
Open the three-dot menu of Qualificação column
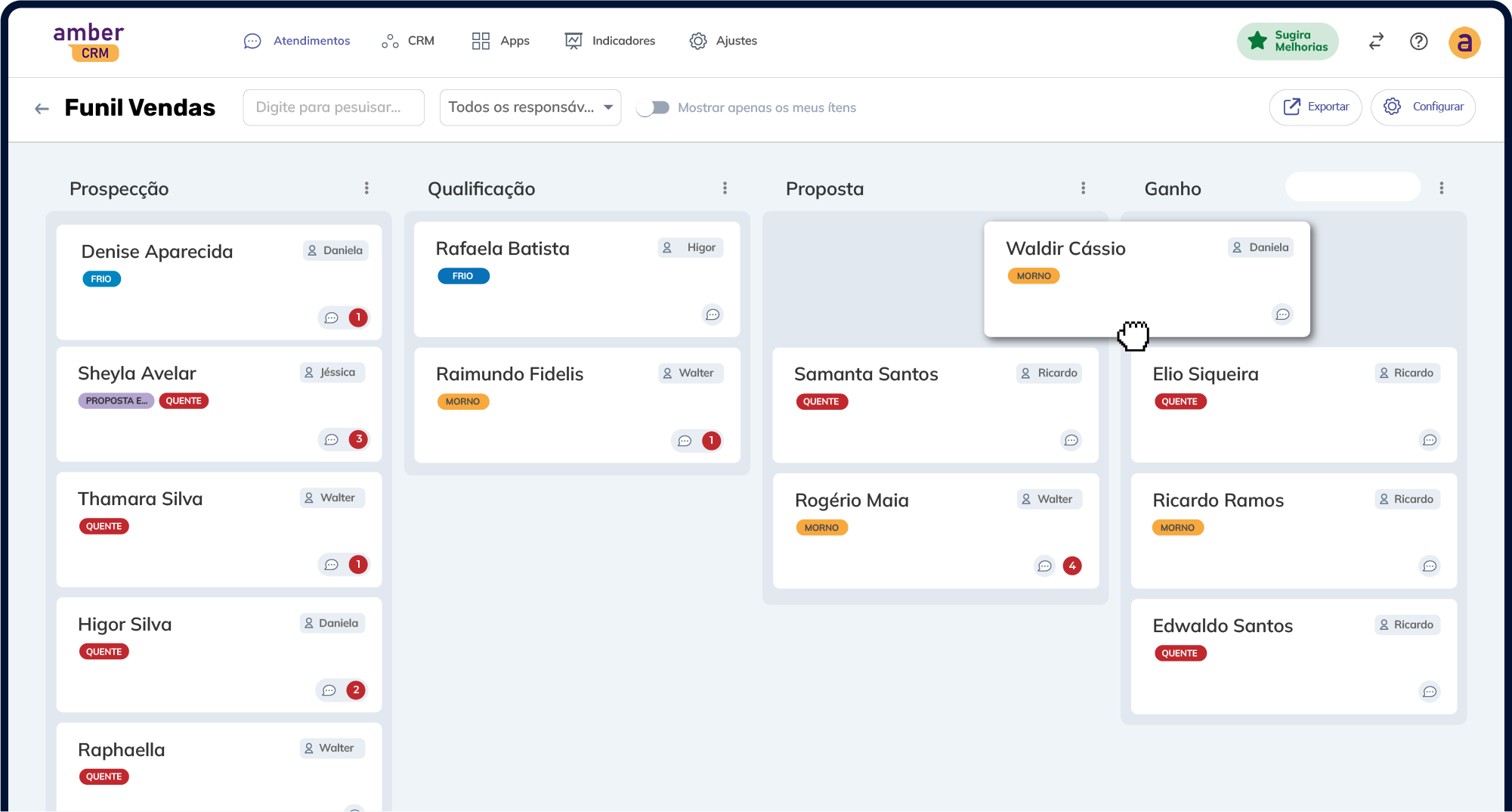725,188
